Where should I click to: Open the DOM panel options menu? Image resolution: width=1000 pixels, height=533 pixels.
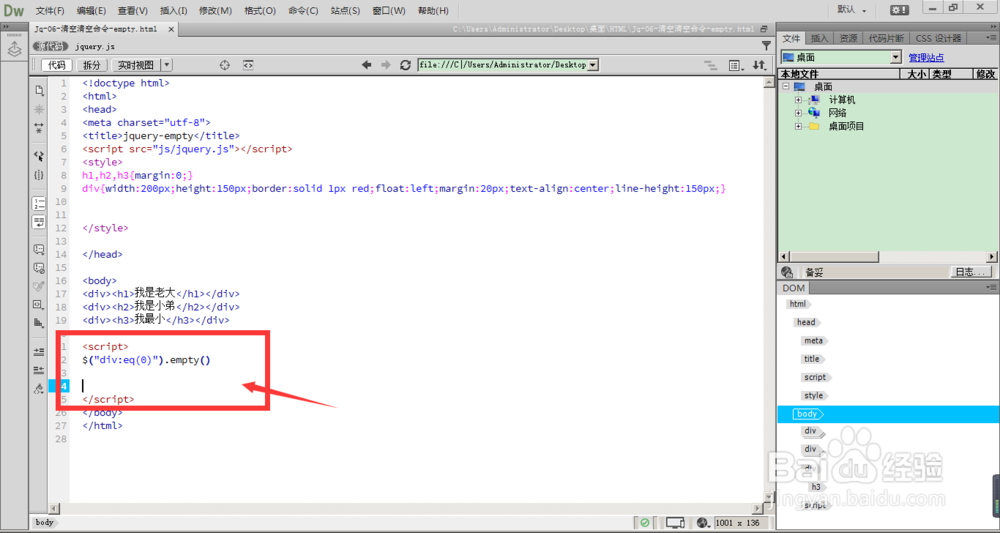[x=991, y=288]
